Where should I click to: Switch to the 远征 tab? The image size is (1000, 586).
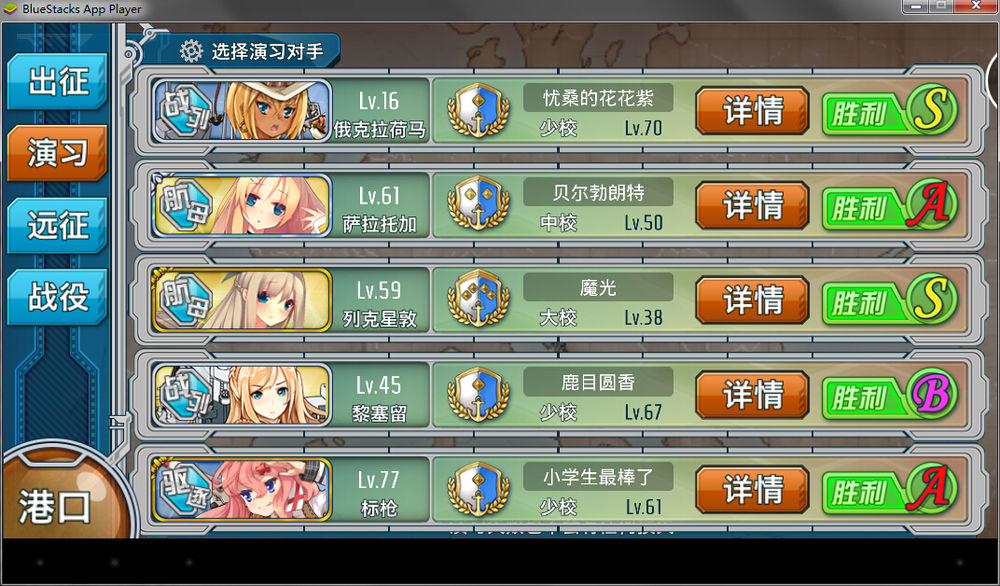(x=57, y=226)
